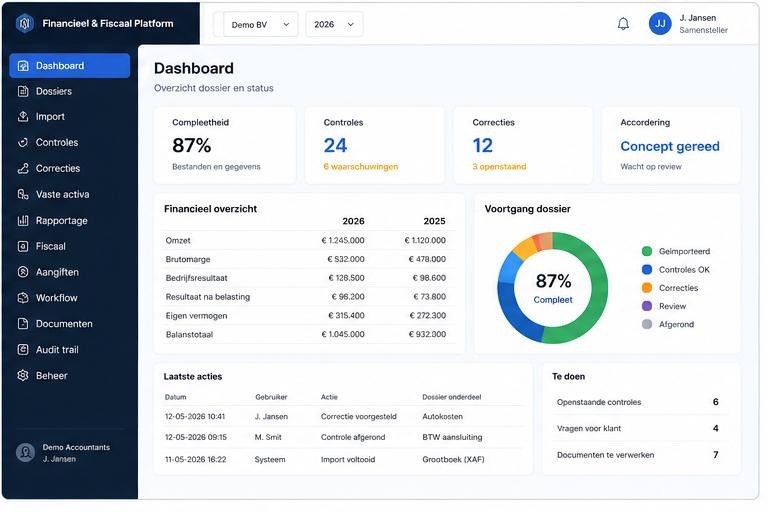Click the Omzet row label
The width and height of the screenshot is (768, 512).
(178, 241)
